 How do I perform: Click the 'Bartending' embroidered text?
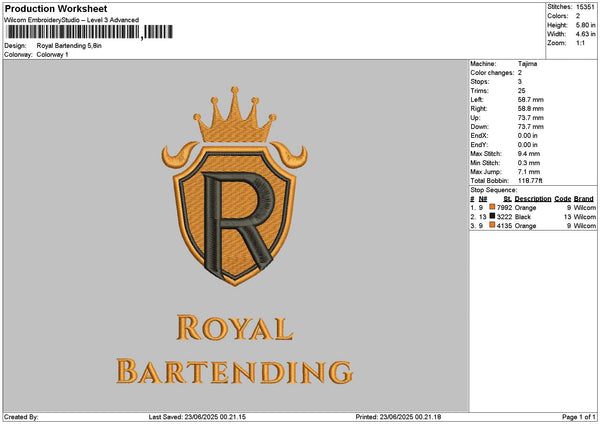[234, 371]
